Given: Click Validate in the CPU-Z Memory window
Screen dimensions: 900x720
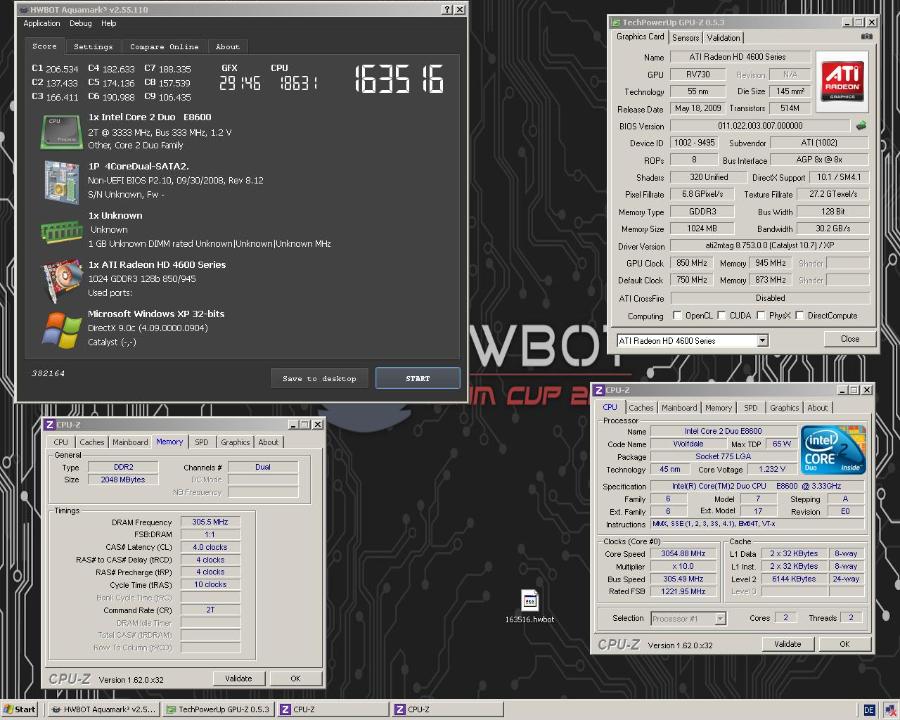Looking at the screenshot, I should coord(238,678).
